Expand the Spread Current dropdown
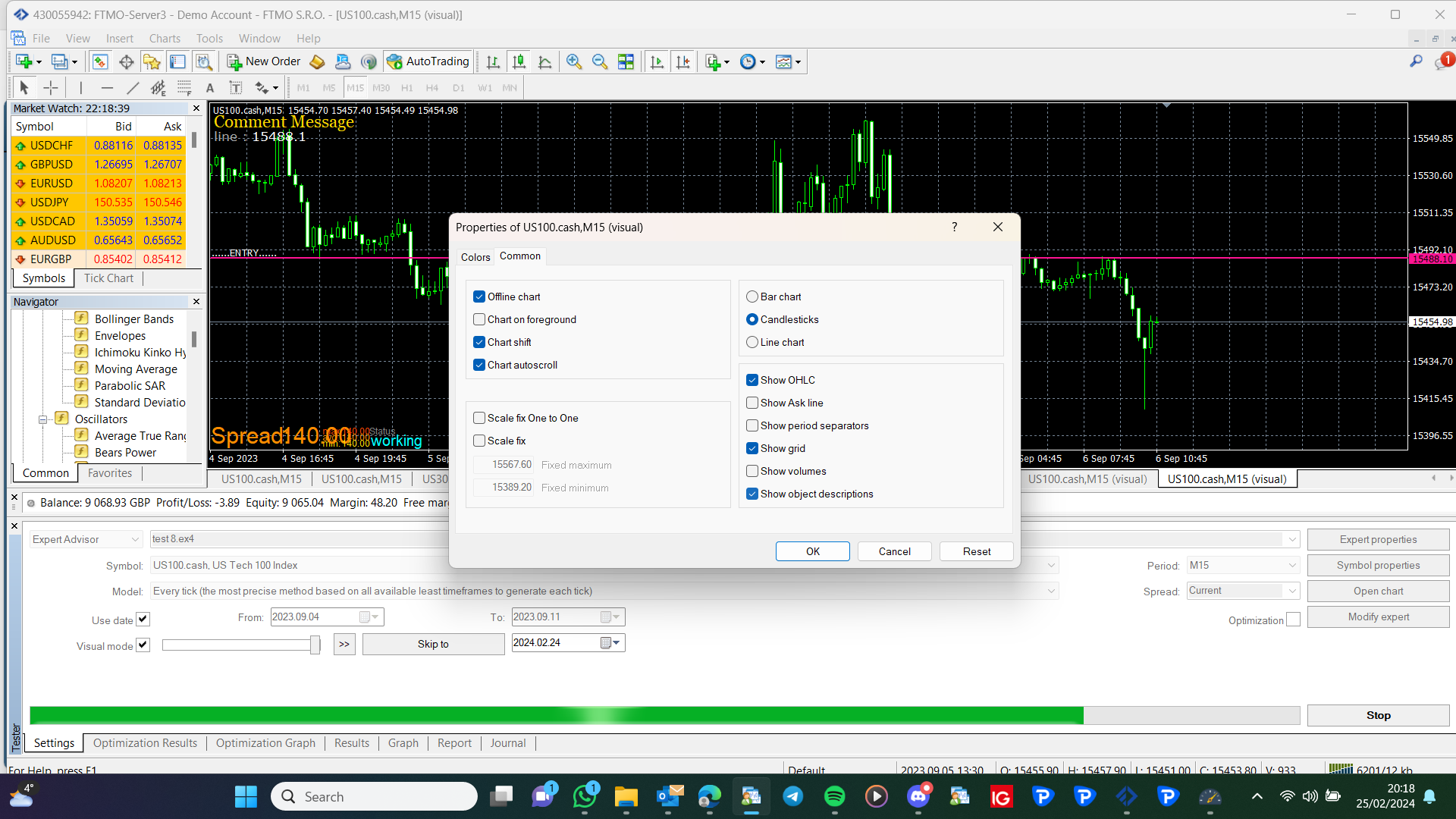1456x819 pixels. pos(1243,591)
